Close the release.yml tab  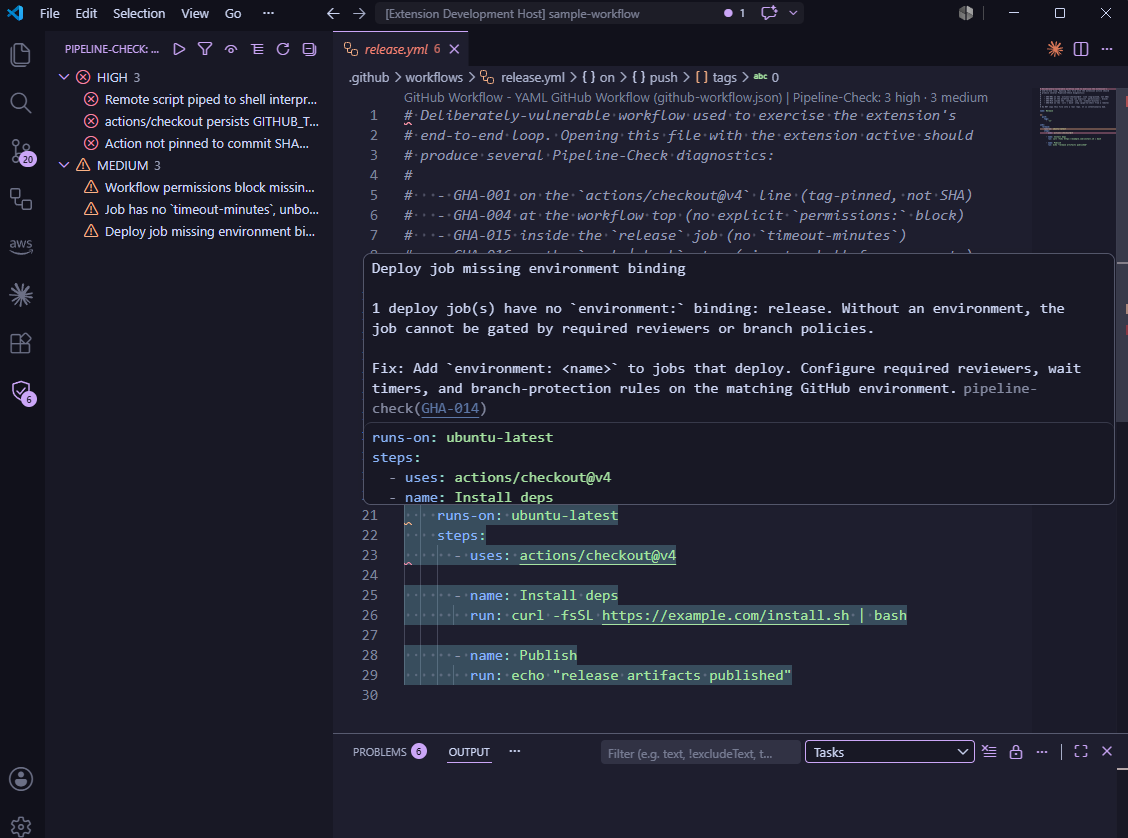[x=454, y=49]
